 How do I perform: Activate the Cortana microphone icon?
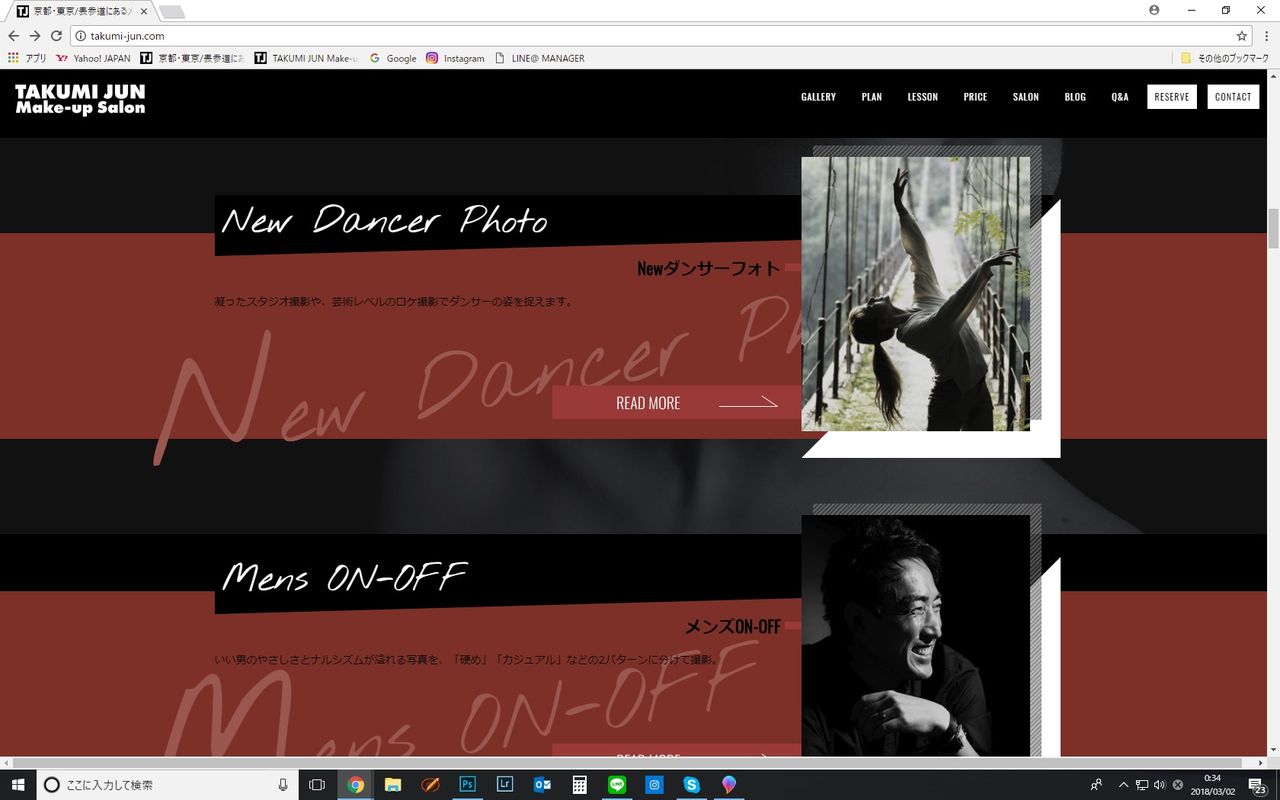(283, 785)
